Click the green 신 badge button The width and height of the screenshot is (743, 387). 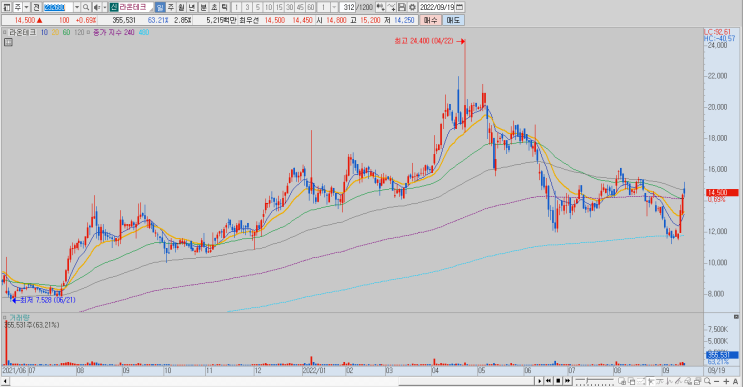pos(114,7)
